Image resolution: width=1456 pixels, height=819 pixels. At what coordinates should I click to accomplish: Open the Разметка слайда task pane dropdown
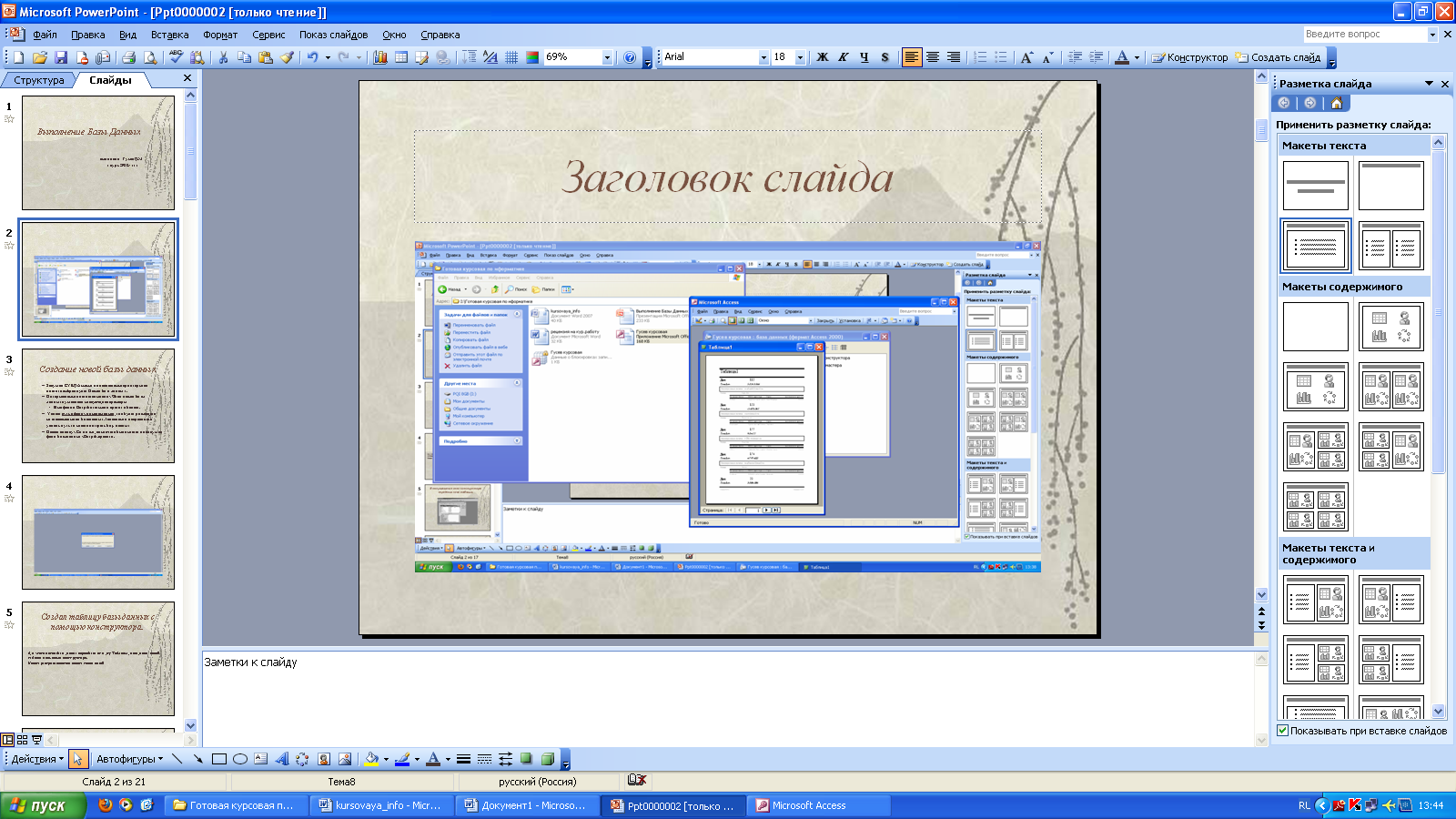click(x=1429, y=84)
